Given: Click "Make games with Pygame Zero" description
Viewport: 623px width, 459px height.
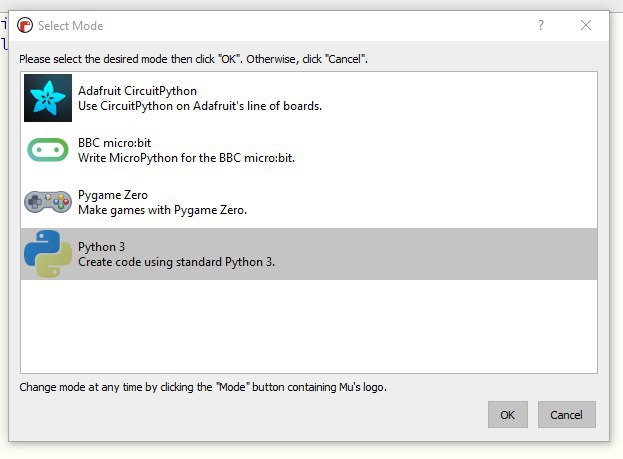Looking at the screenshot, I should point(162,210).
